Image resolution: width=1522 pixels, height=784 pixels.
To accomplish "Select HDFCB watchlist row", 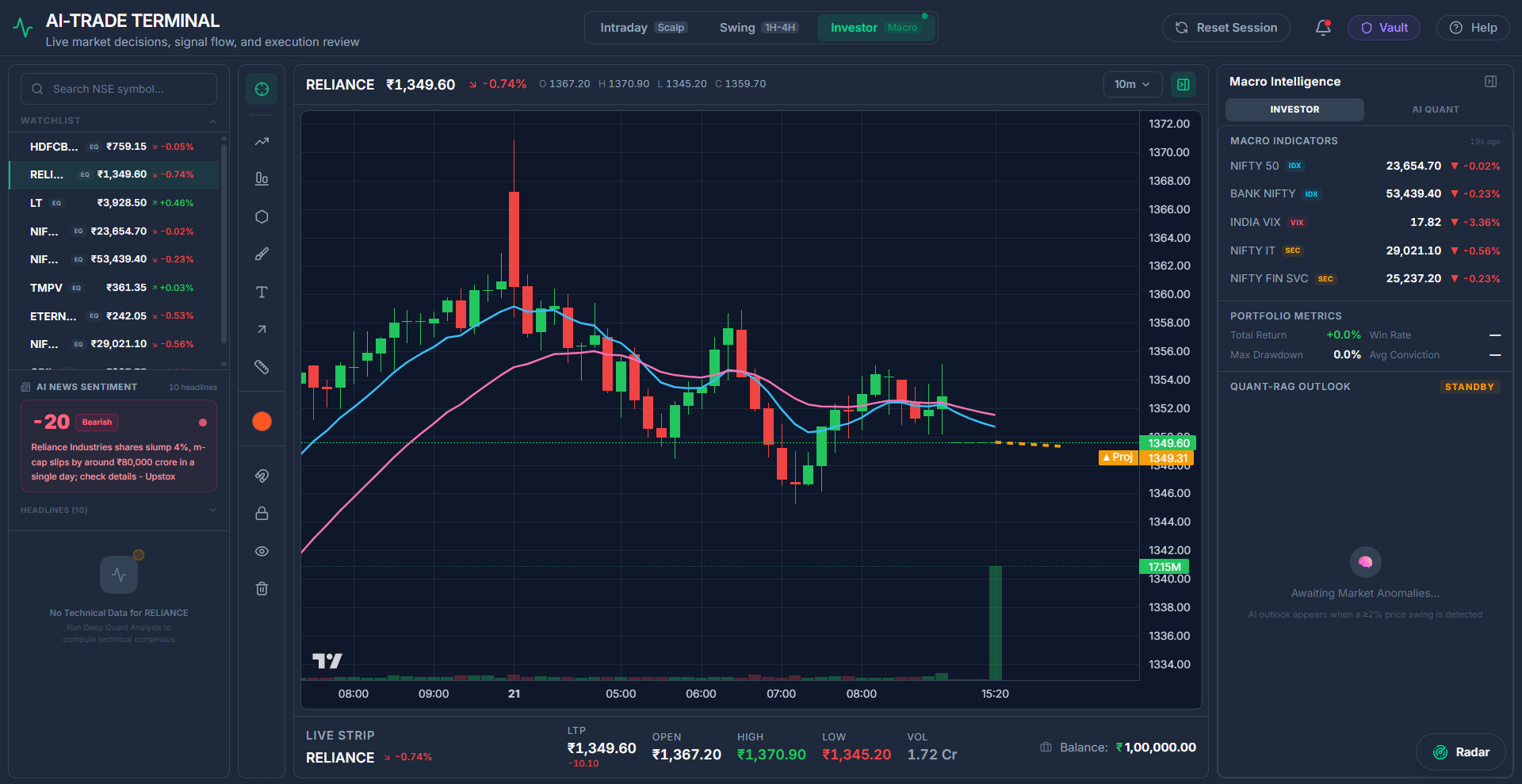I will point(113,147).
